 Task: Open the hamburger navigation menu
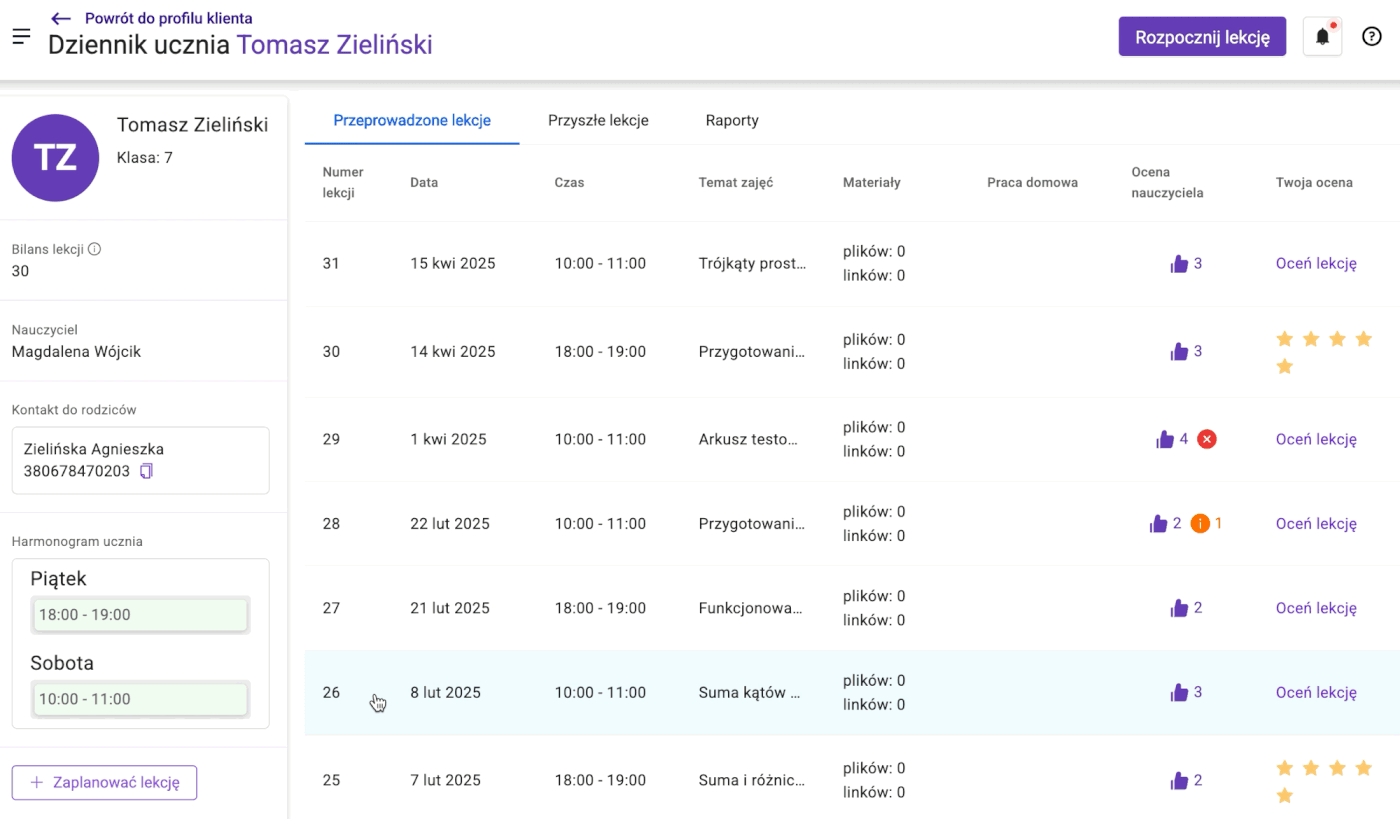(x=22, y=37)
